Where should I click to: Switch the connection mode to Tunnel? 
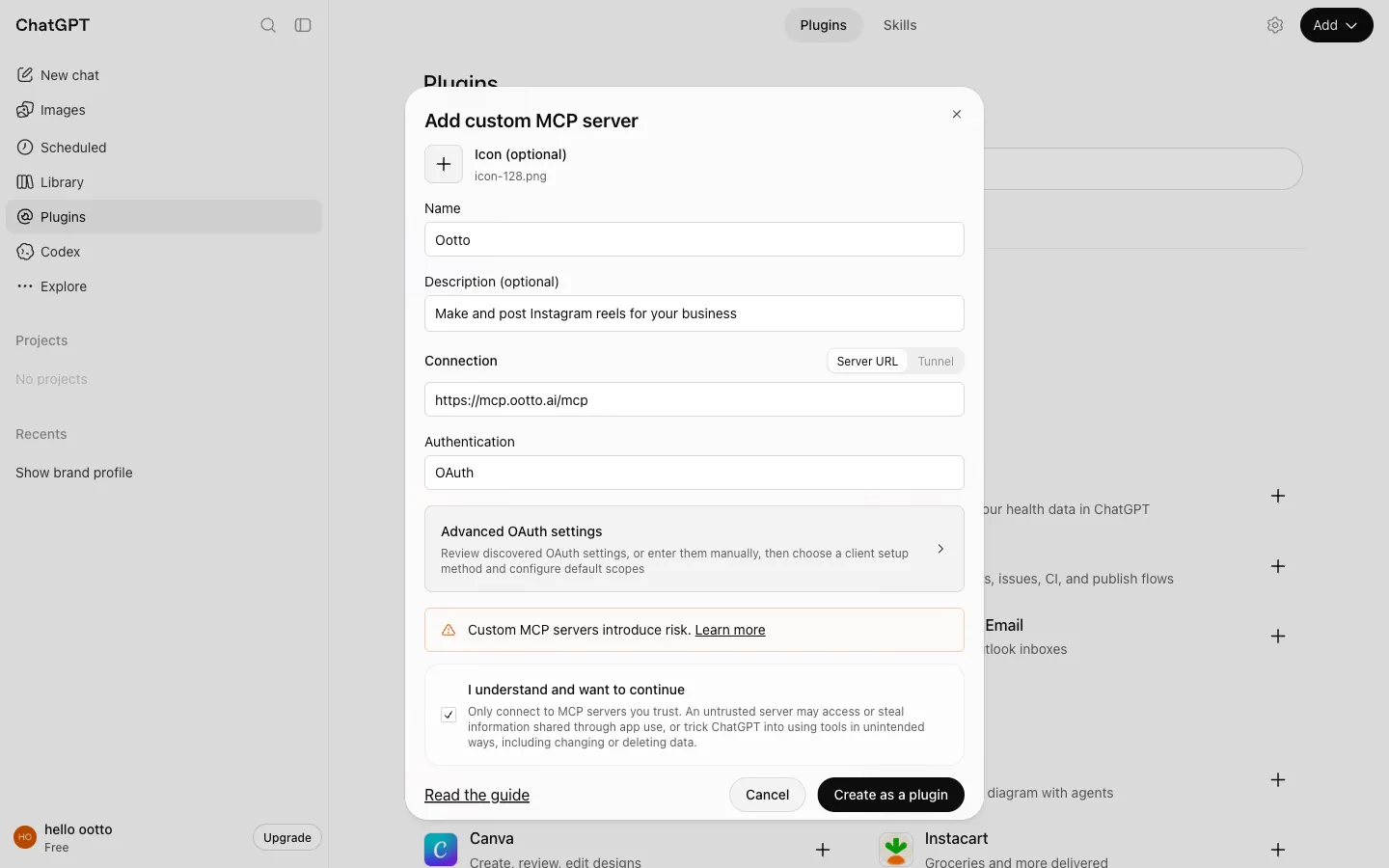tap(936, 361)
